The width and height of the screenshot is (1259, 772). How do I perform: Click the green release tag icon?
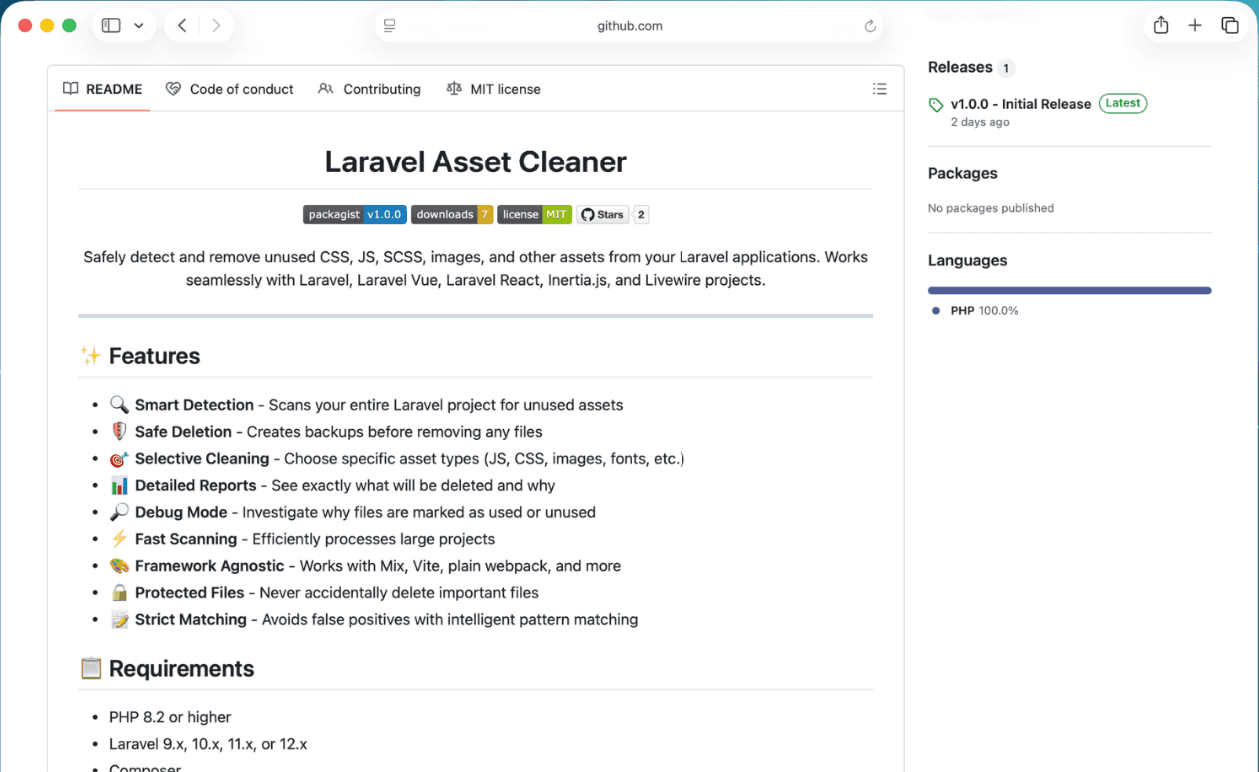pyautogui.click(x=935, y=103)
